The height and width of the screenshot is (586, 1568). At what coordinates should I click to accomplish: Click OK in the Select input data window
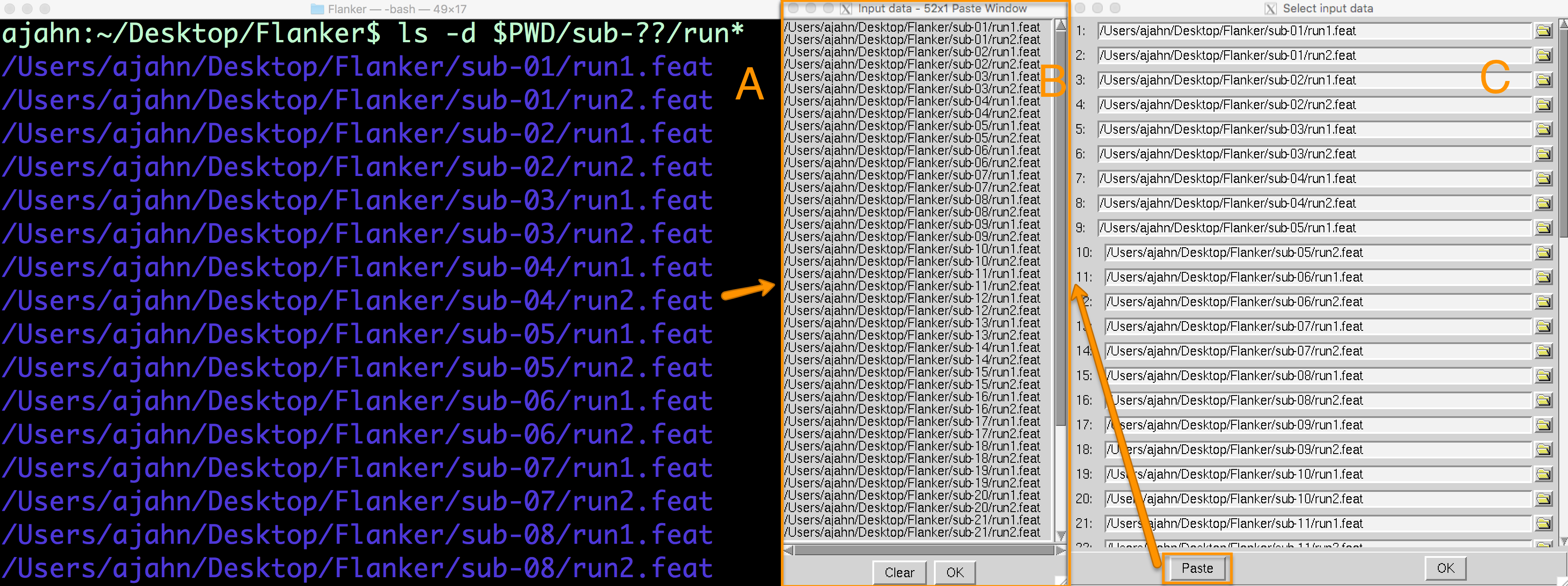1445,568
